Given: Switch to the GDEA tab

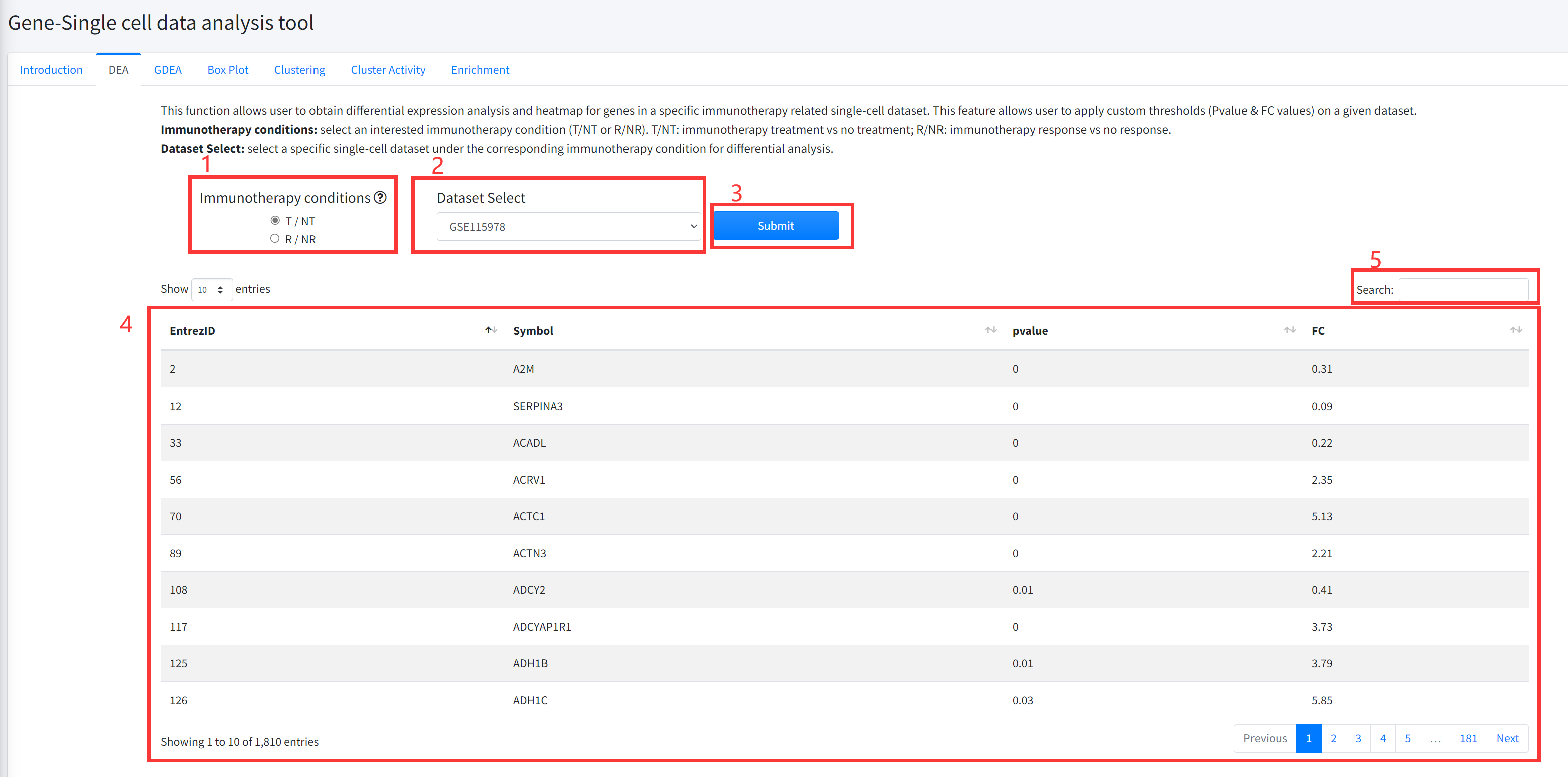Looking at the screenshot, I should pos(167,70).
